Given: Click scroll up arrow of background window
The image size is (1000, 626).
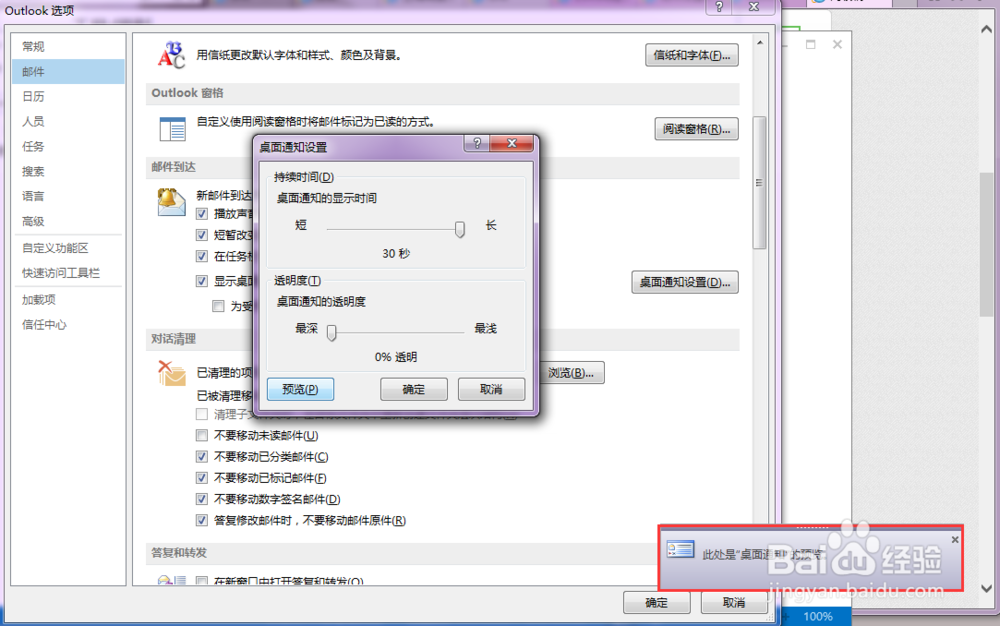Looking at the screenshot, I should tap(987, 29).
